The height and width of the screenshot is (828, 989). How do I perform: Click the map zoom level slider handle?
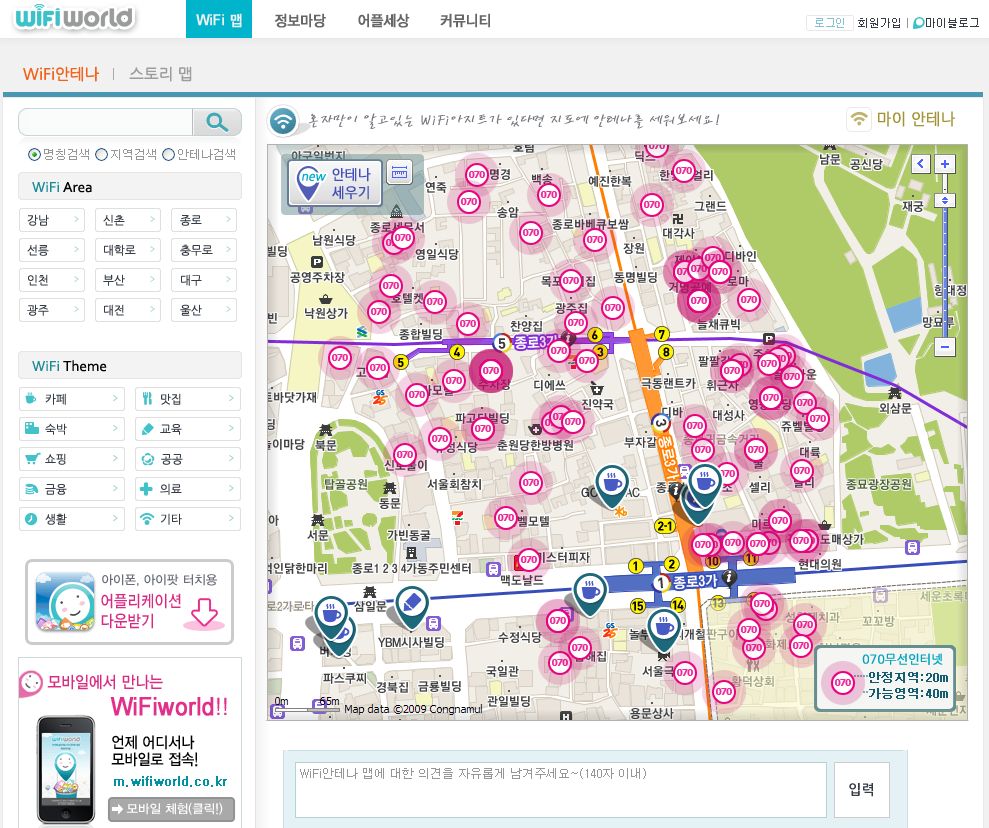[945, 201]
